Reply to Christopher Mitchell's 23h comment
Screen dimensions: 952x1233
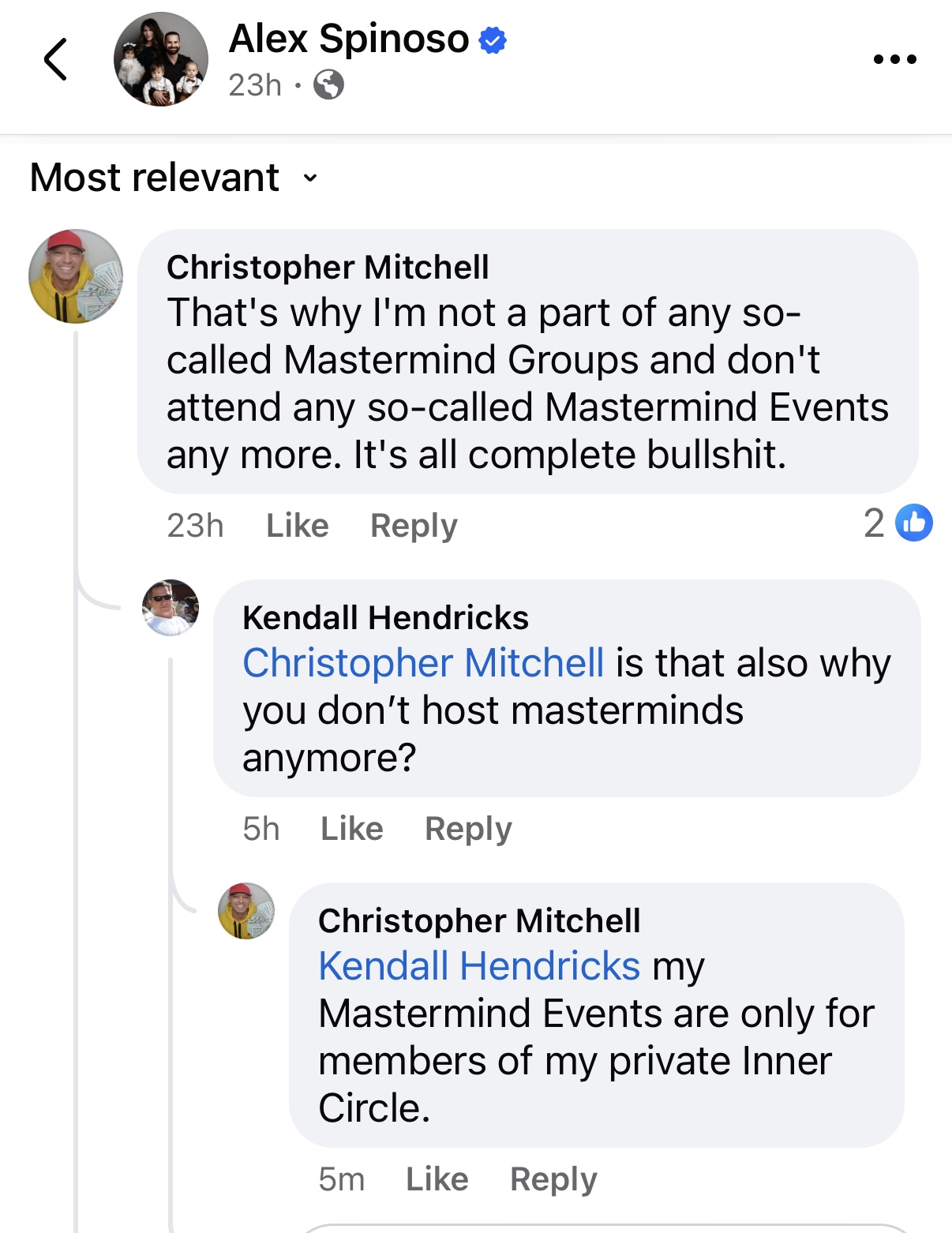414,526
